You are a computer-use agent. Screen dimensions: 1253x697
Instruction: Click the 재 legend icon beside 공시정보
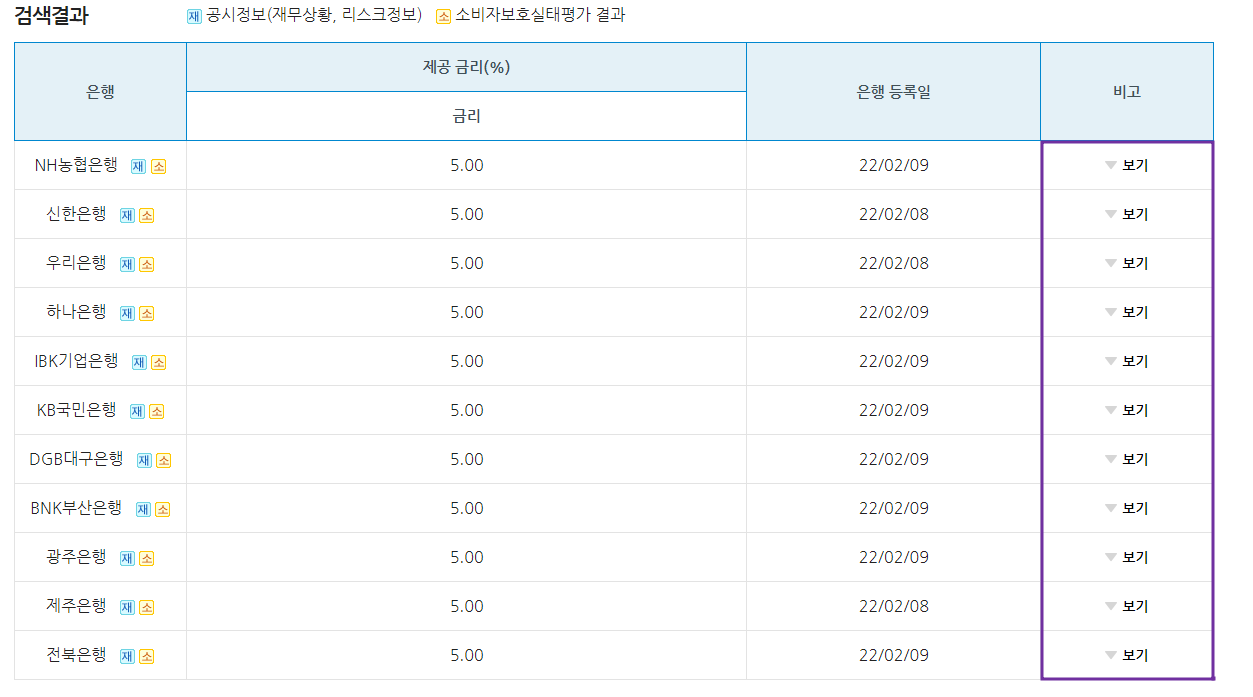[x=194, y=16]
